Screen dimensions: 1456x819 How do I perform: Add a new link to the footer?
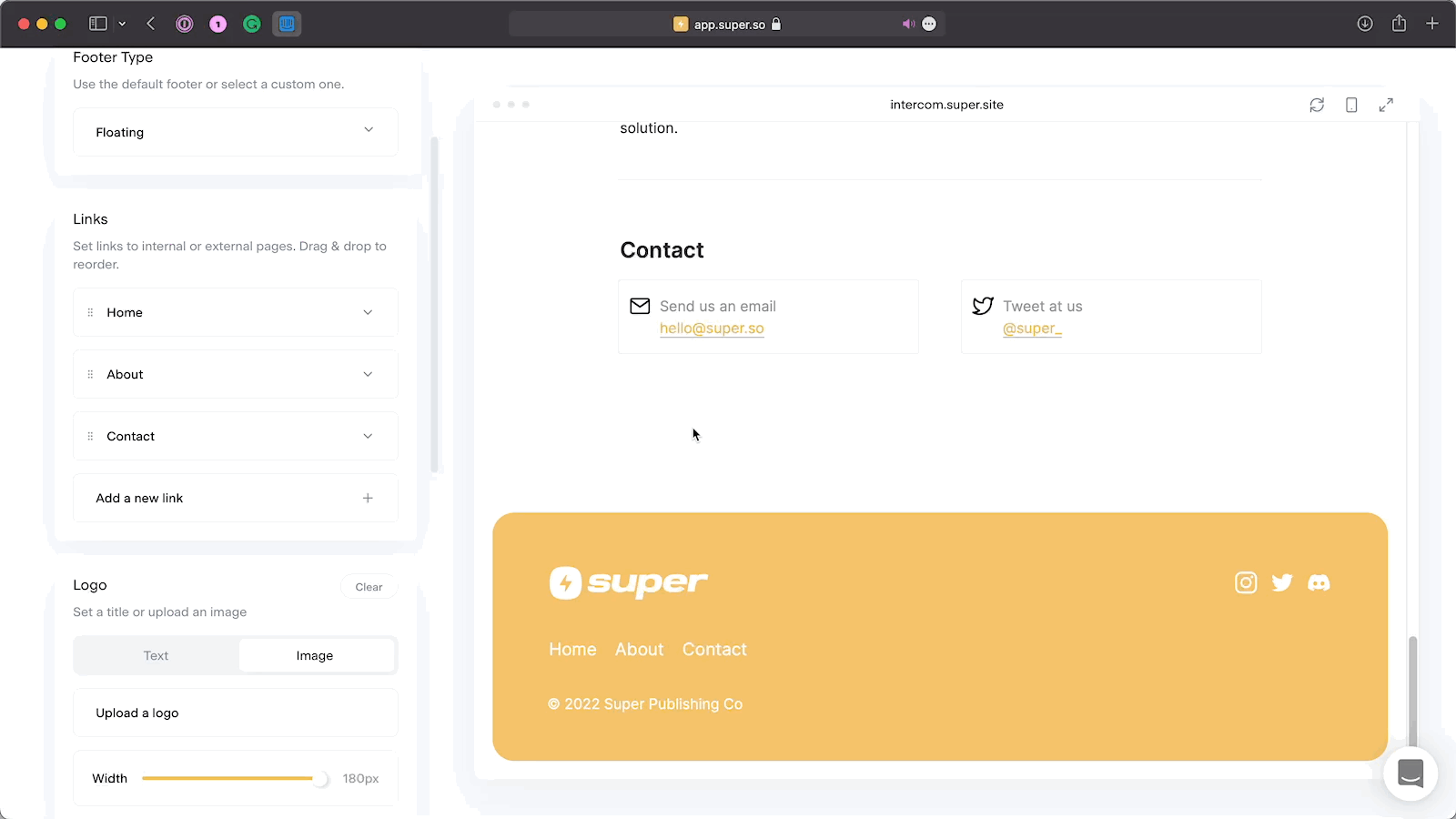(x=236, y=498)
